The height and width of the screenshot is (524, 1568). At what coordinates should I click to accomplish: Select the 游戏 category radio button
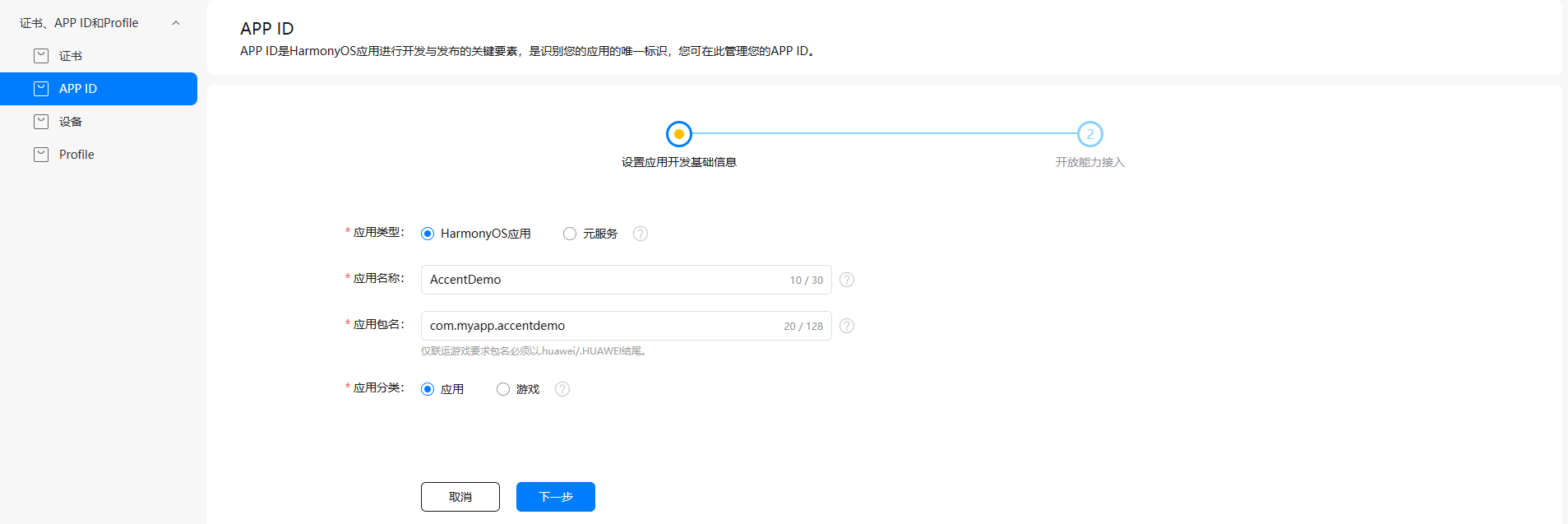tap(503, 389)
